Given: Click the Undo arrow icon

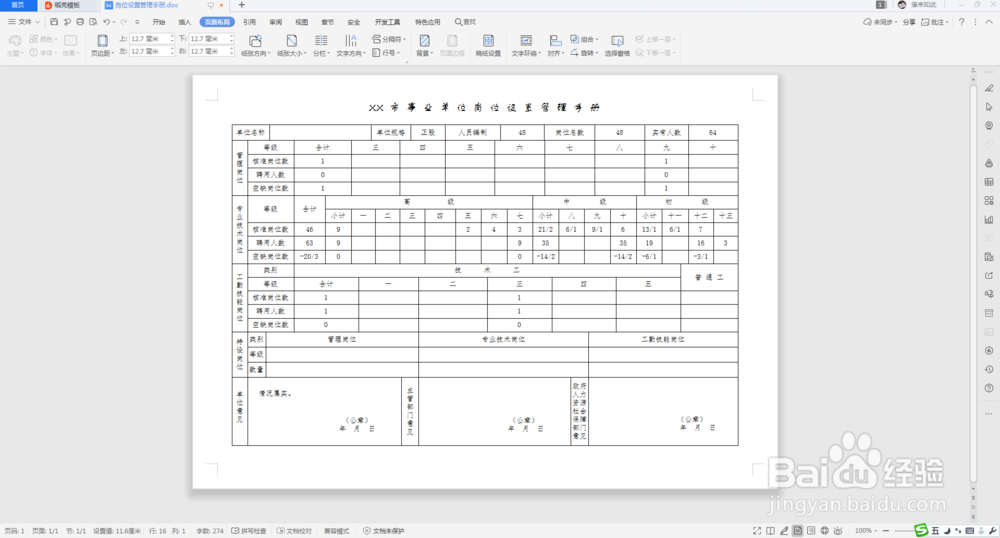Looking at the screenshot, I should click(x=107, y=22).
